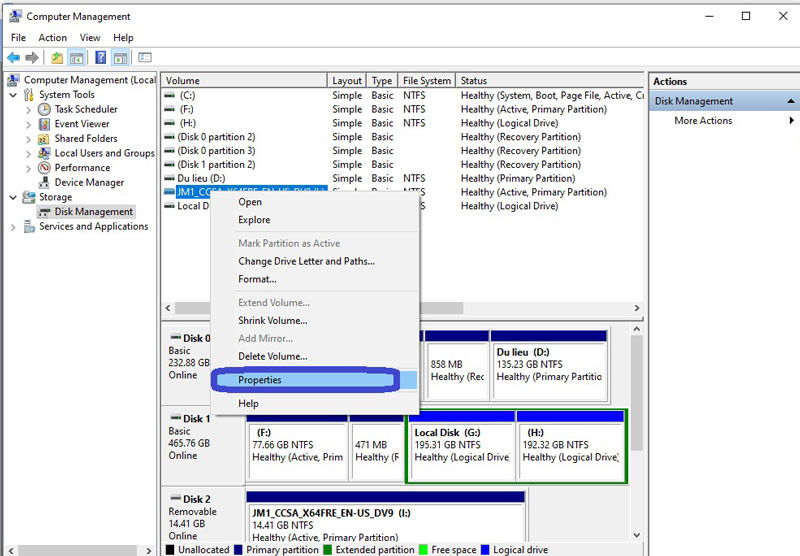Viewport: 800px width, 556px height.
Task: Select Shrink Volume in context menu
Action: coord(272,321)
